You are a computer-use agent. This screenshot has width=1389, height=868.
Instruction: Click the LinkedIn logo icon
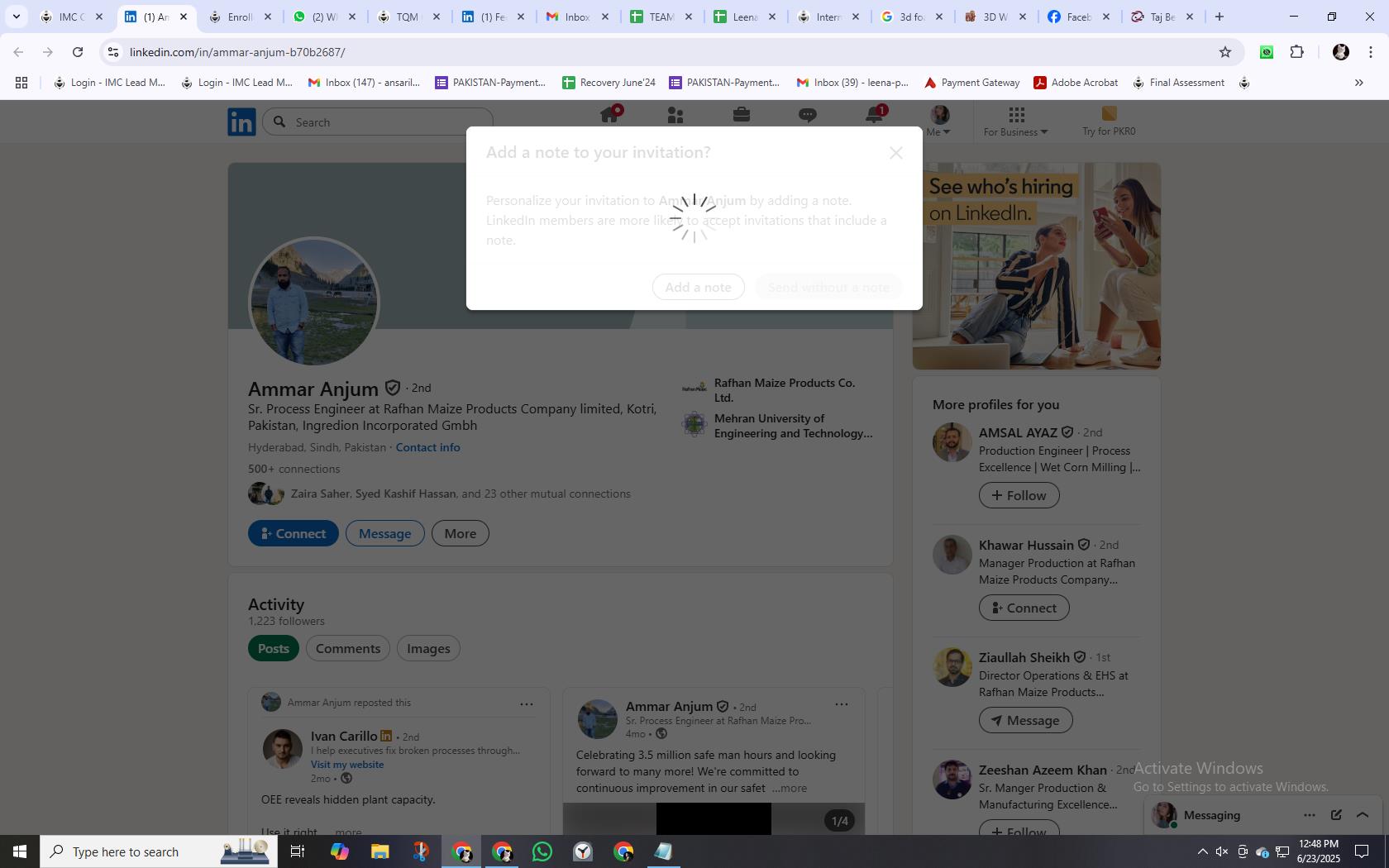point(241,122)
